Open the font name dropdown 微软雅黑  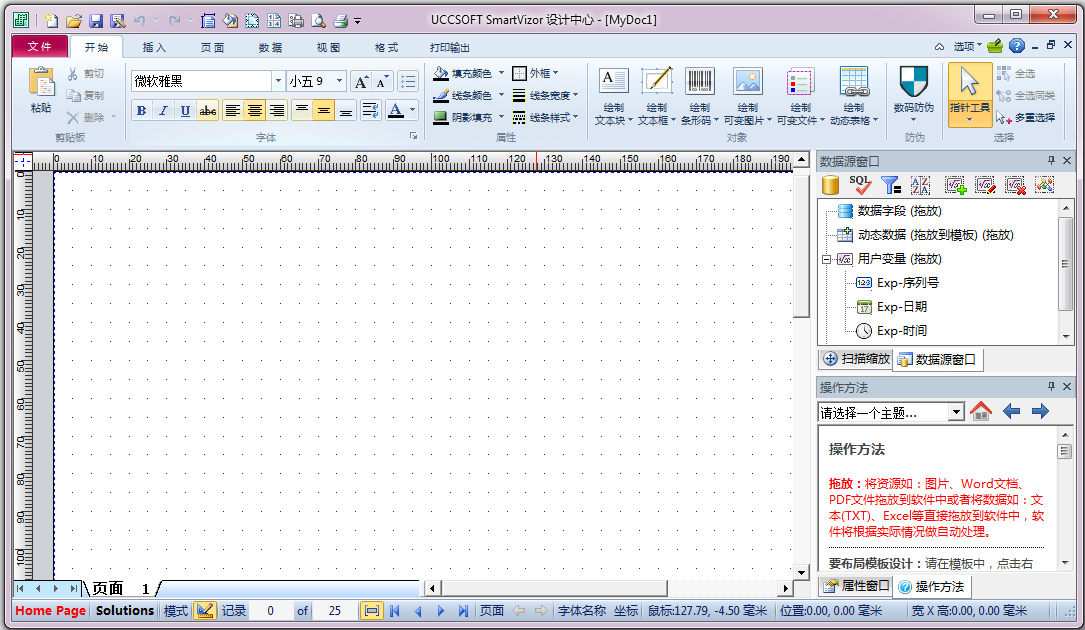(x=277, y=81)
